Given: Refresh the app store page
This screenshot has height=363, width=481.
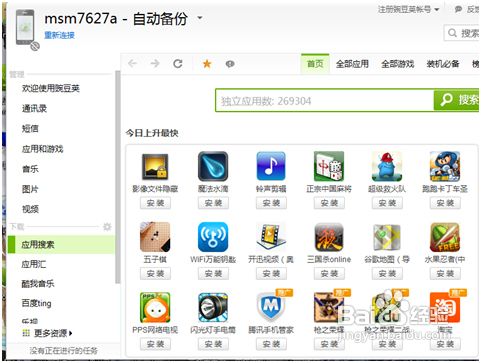Looking at the screenshot, I should [x=178, y=63].
